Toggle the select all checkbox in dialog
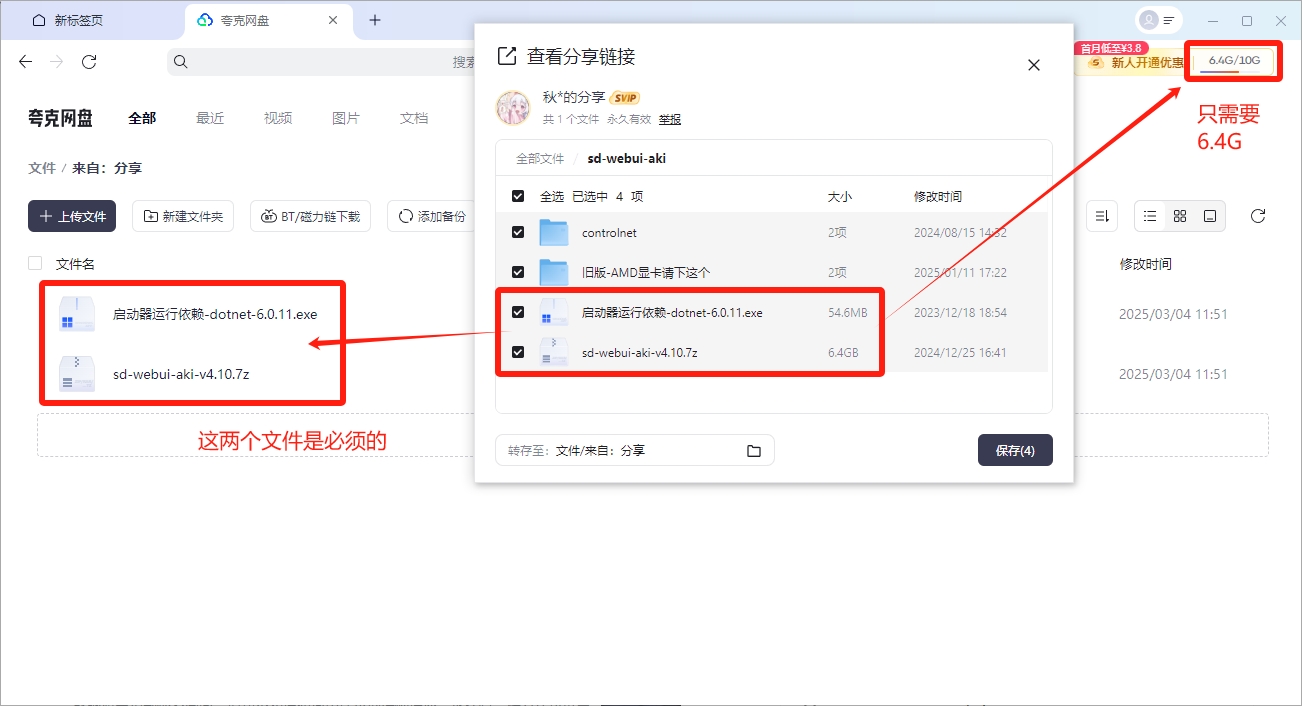This screenshot has width=1302, height=706. pyautogui.click(x=518, y=197)
